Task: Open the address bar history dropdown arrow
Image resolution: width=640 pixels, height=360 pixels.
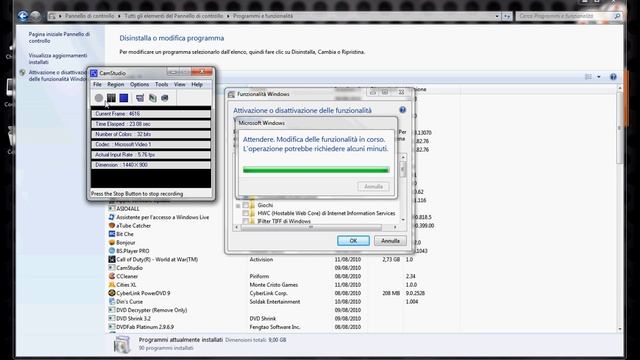Action: 497,16
